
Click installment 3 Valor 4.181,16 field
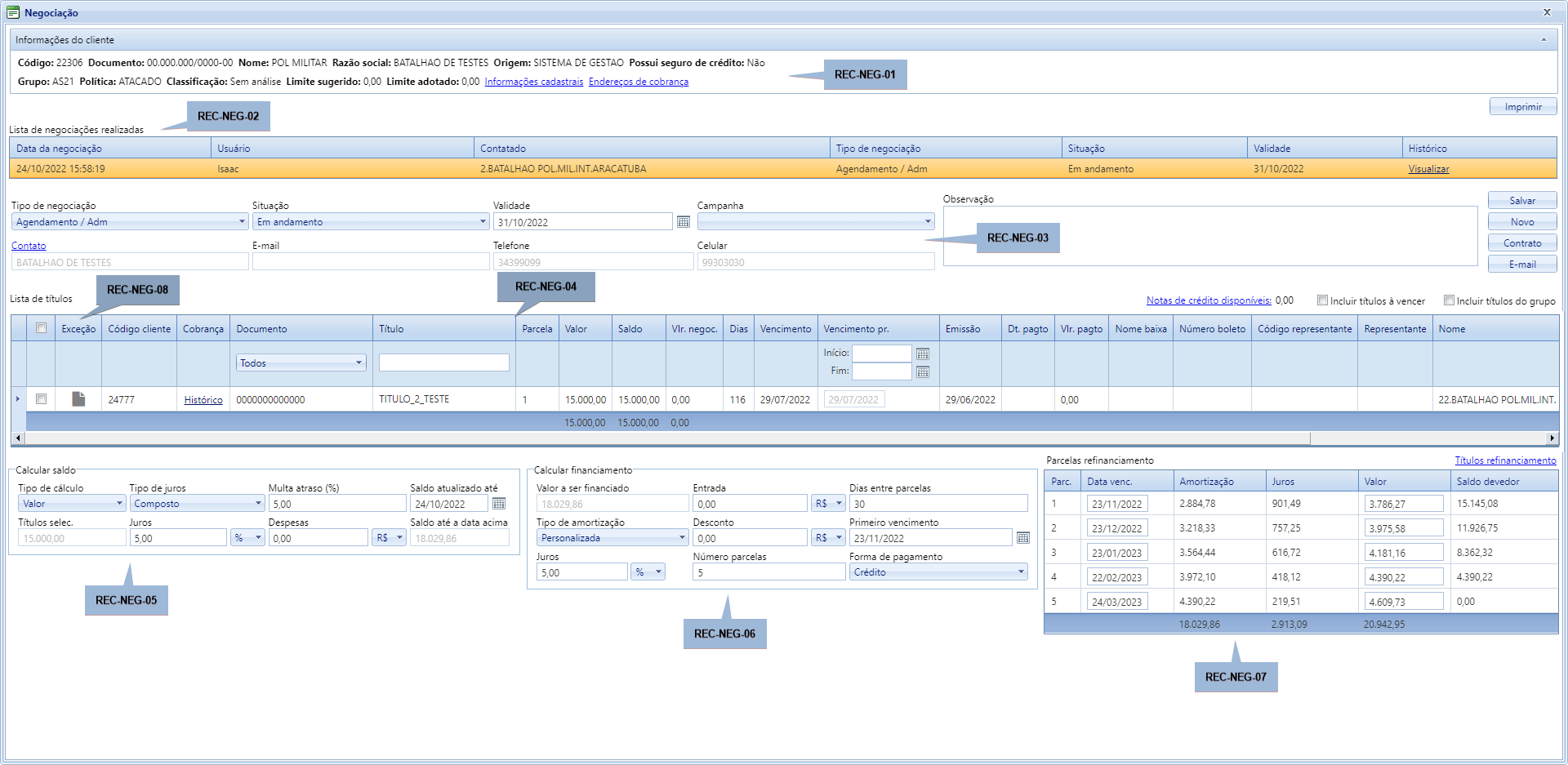click(x=1404, y=553)
